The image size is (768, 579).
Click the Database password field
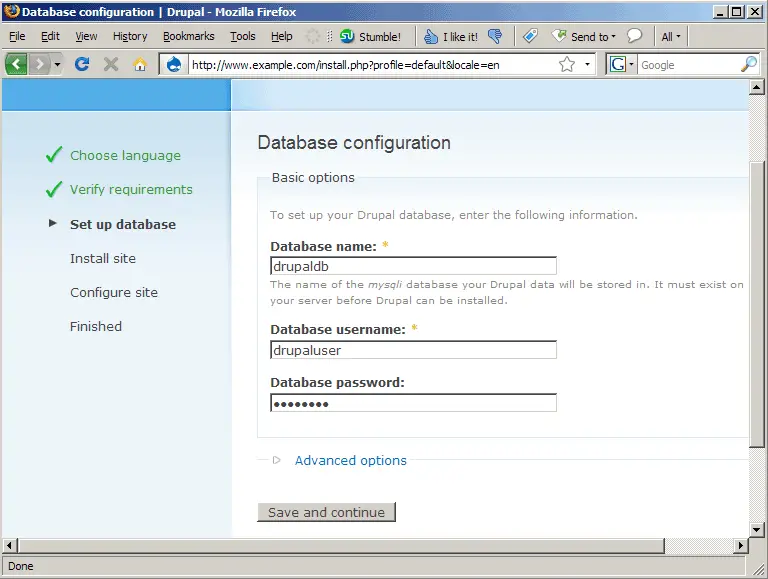pos(413,403)
